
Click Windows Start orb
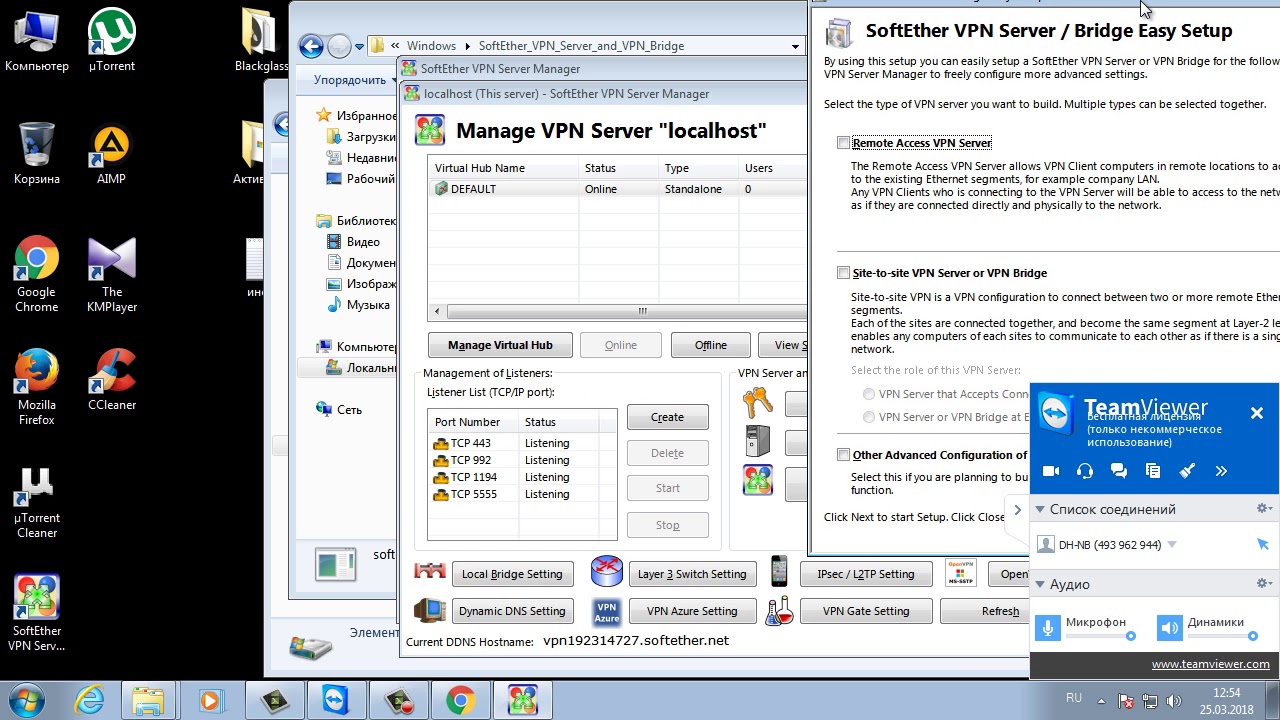point(26,699)
